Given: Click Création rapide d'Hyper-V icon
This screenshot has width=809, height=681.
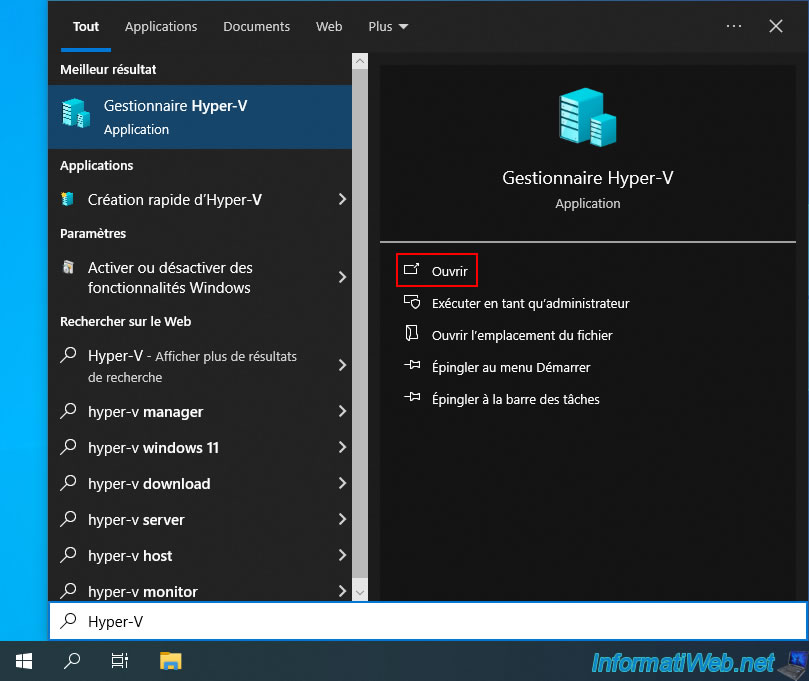Looking at the screenshot, I should pos(68,199).
